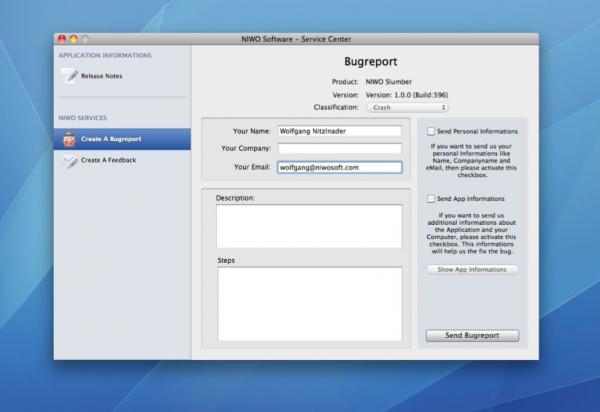Viewport: 600px width, 412px height.
Task: Click the Show App Informations button
Action: pyautogui.click(x=472, y=270)
